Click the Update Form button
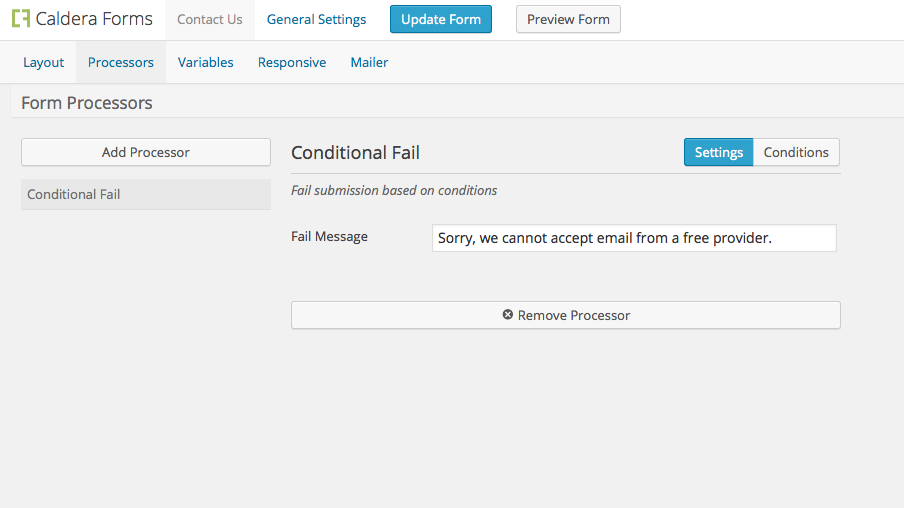904x508 pixels. (x=440, y=19)
